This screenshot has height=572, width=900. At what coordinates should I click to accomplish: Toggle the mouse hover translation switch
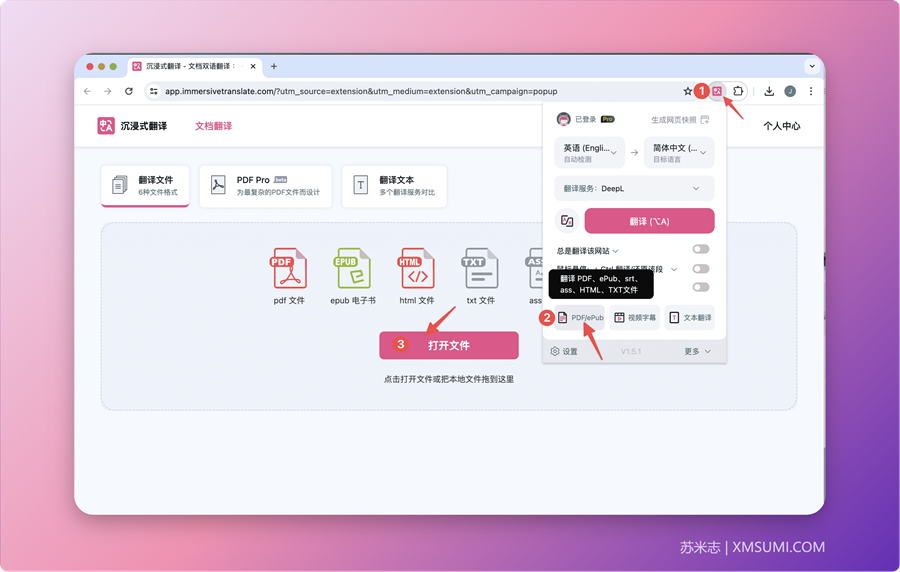pos(701,269)
